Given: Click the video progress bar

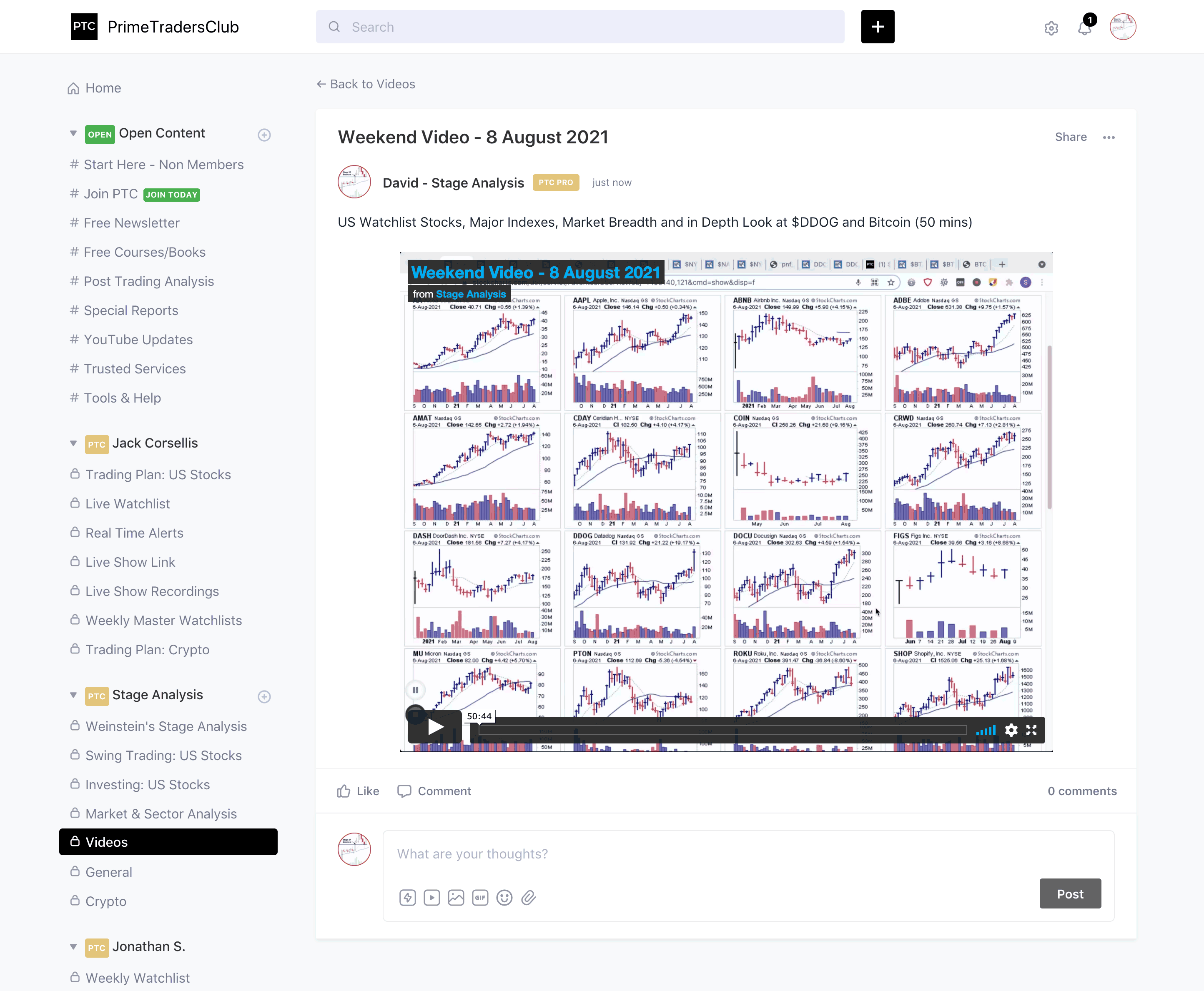Looking at the screenshot, I should pos(722,730).
